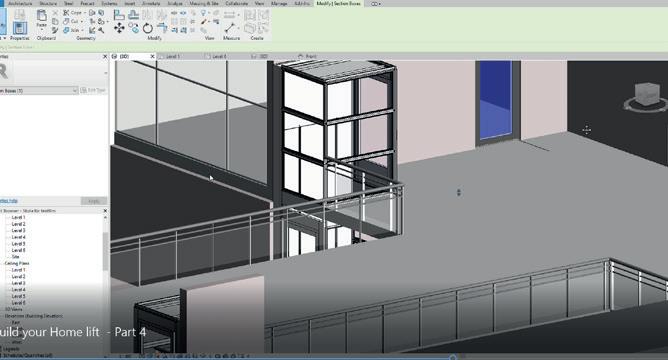Click the Project Browser vertical scrollbar
This screenshot has height=360, width=668.
coord(105,251)
